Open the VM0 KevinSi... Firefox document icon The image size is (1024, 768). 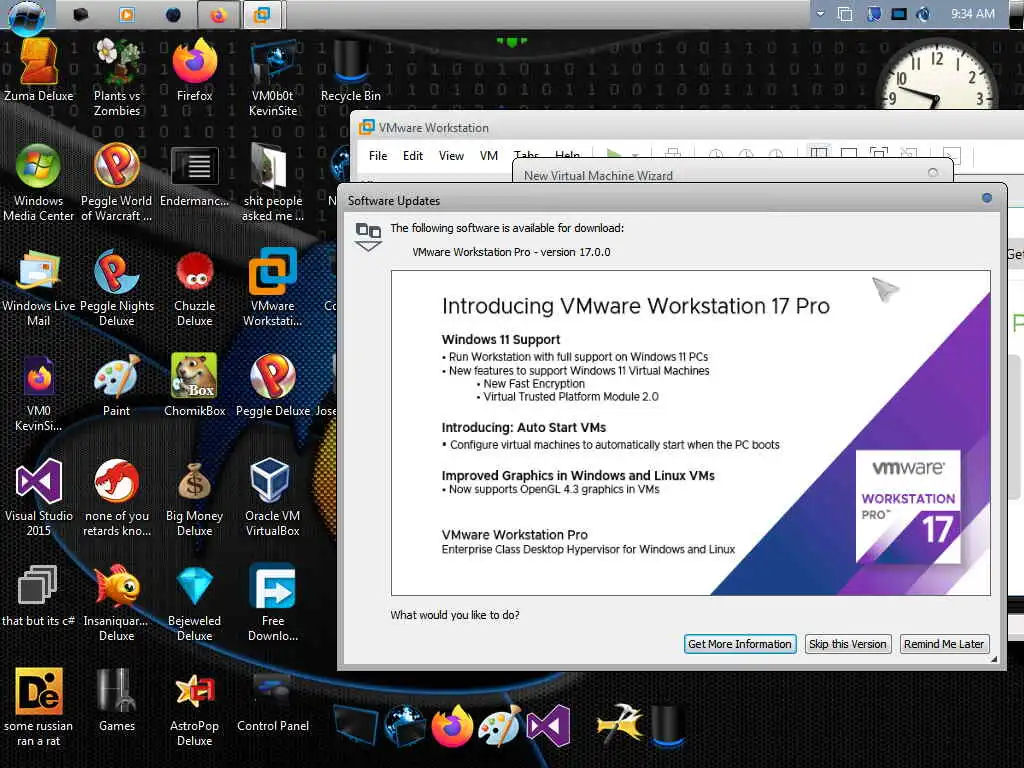(39, 393)
